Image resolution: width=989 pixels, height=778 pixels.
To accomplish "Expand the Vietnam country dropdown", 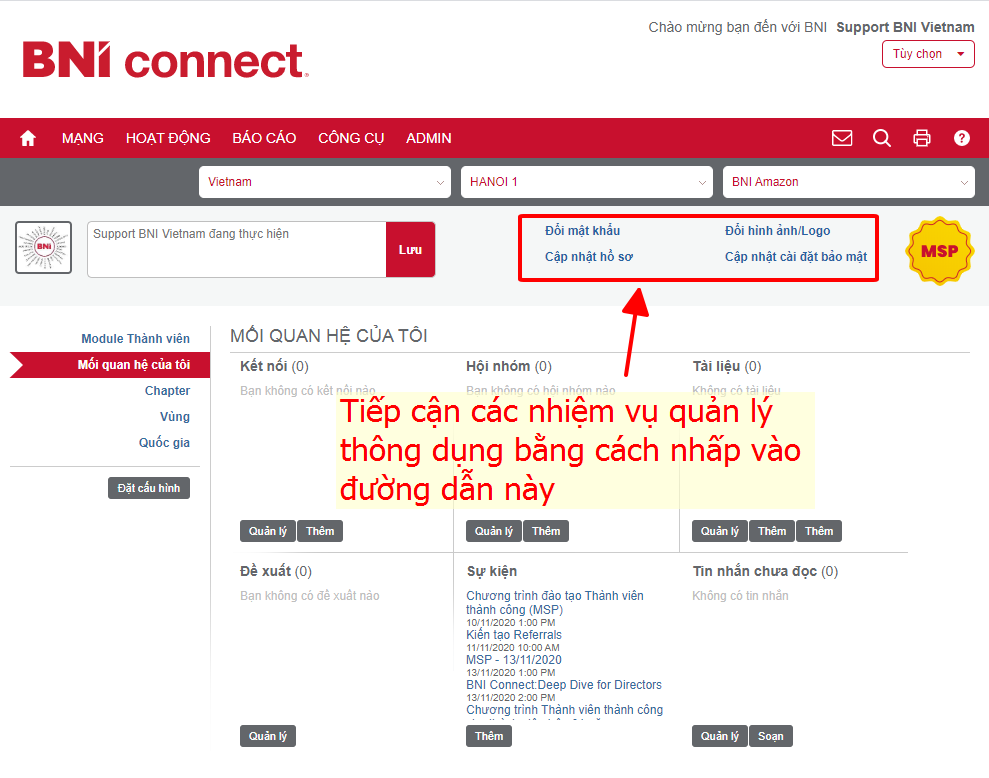I will click(x=325, y=182).
